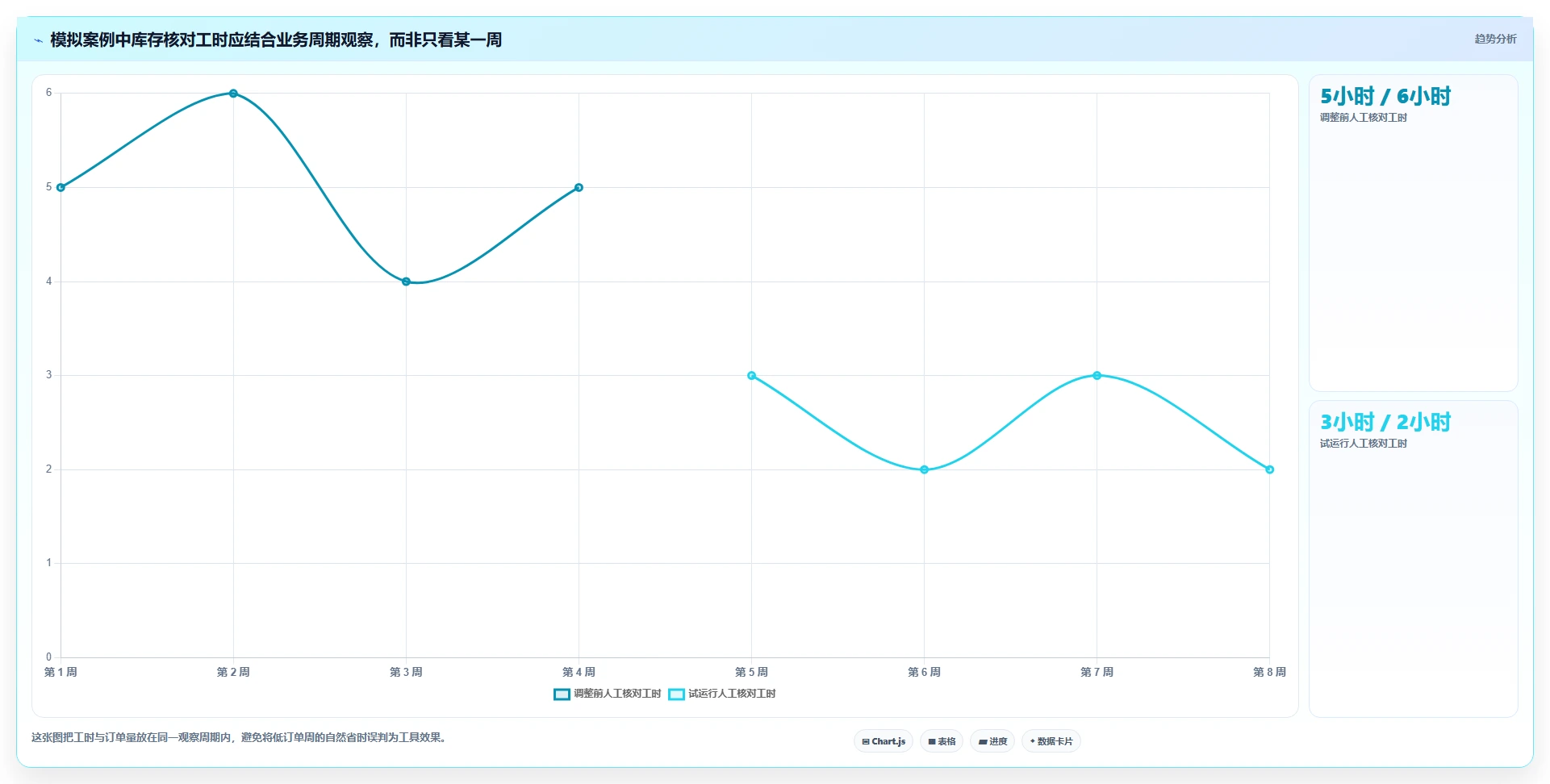The width and height of the screenshot is (1550, 784).
Task: Open the Chart.js tag pill
Action: [x=884, y=741]
